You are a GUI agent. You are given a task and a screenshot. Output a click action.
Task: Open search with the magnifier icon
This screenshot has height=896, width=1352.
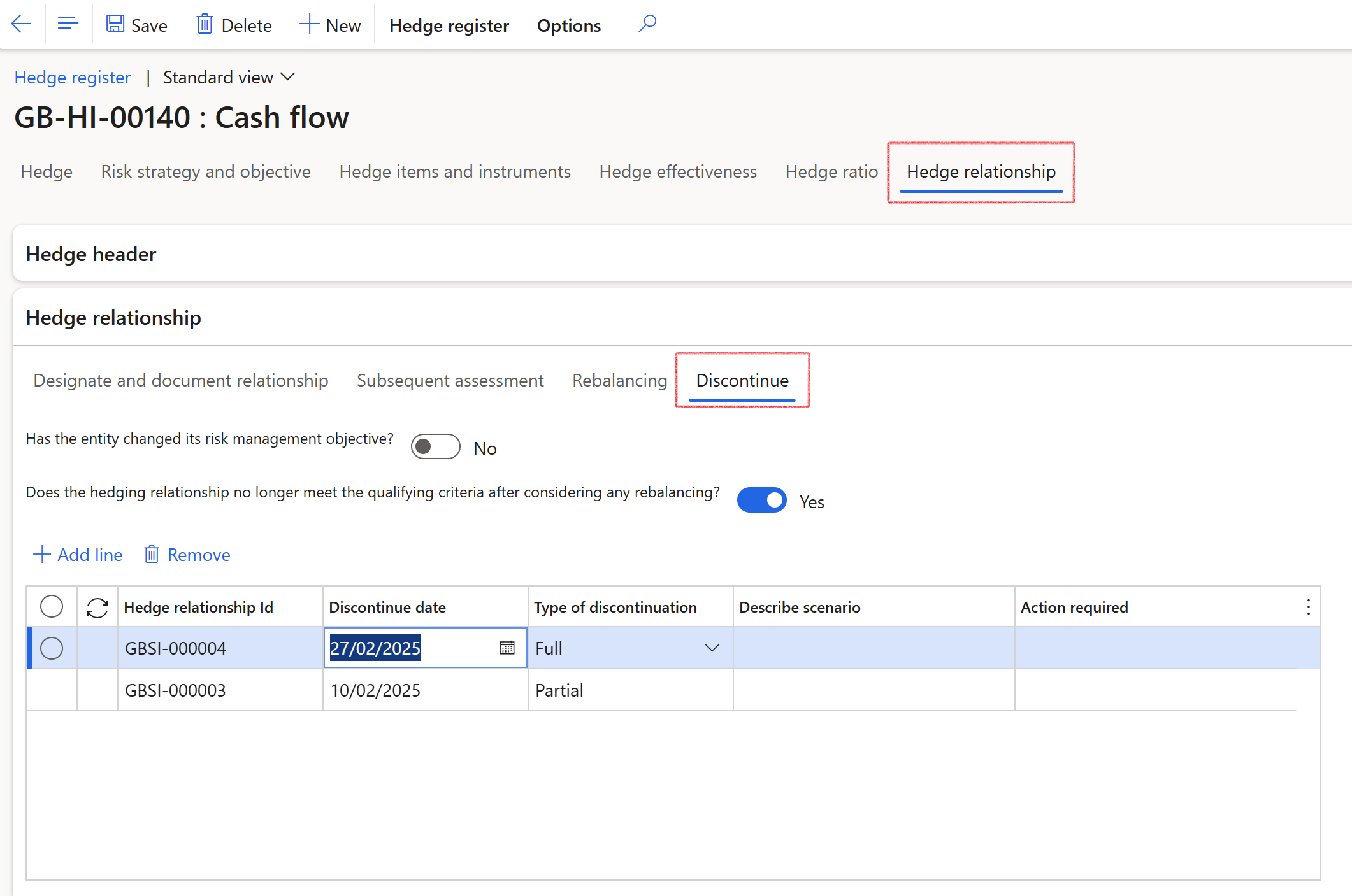pyautogui.click(x=647, y=24)
